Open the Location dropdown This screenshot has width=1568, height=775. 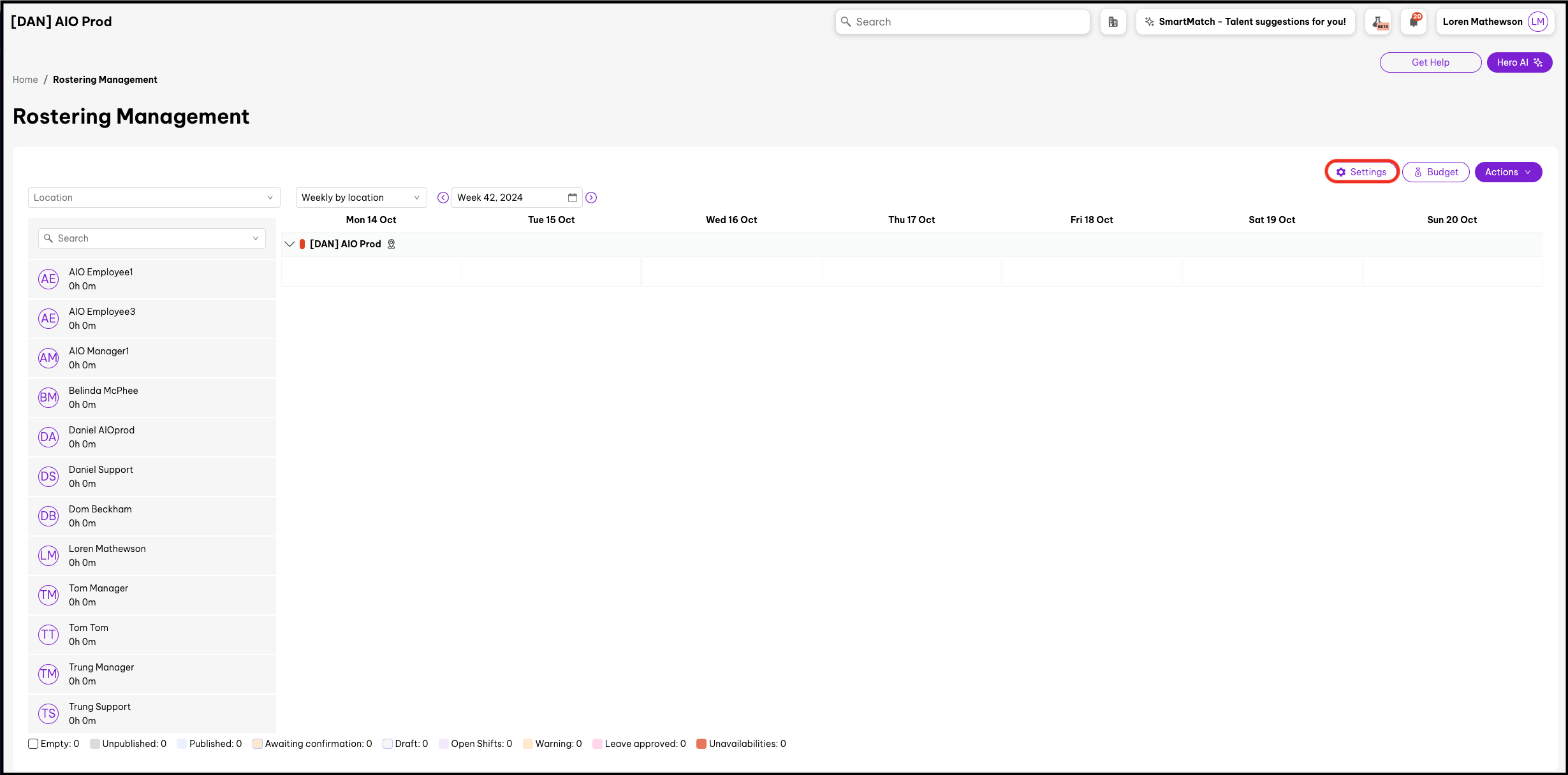[154, 198]
